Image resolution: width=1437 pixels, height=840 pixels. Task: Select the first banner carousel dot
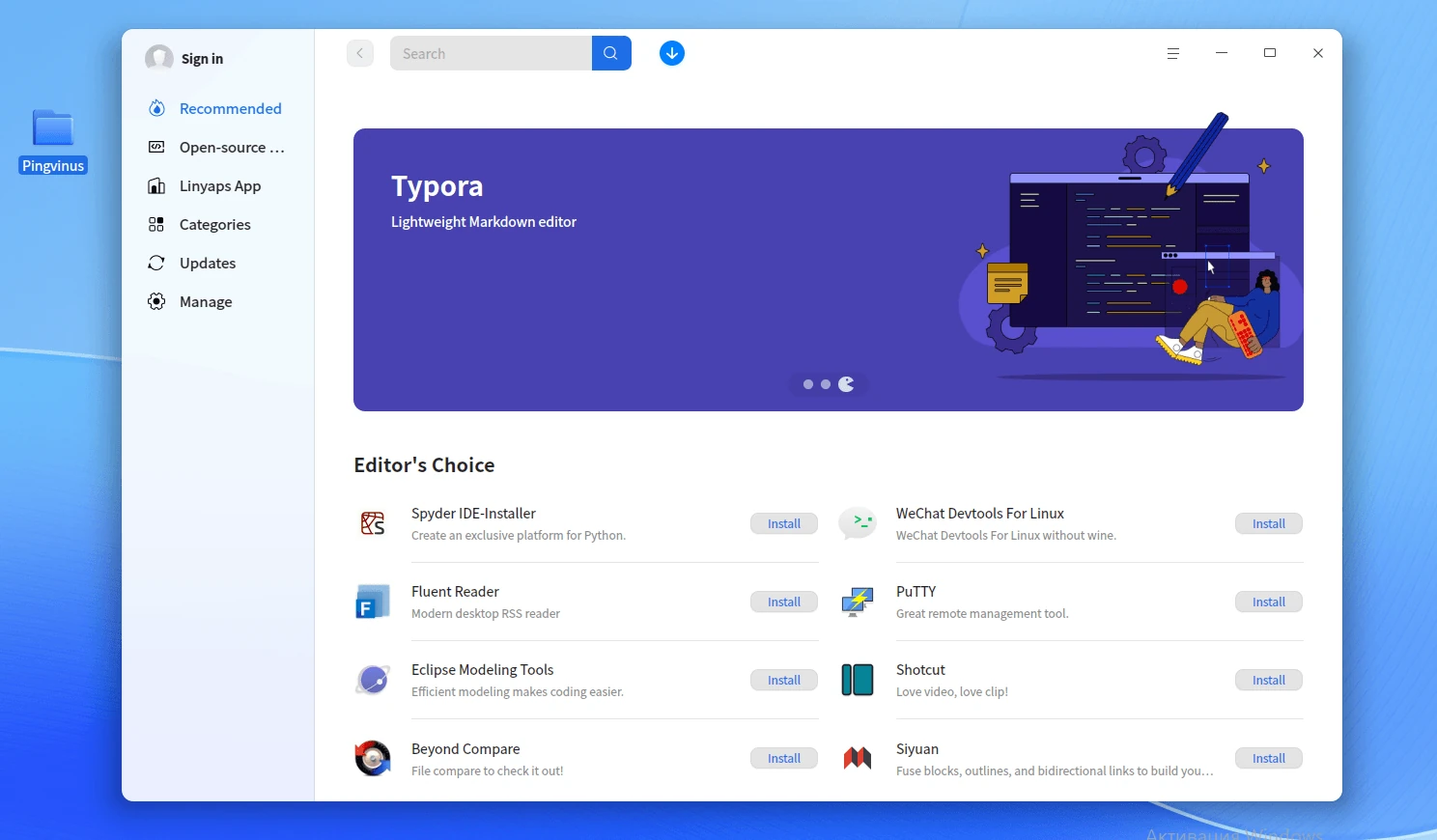click(808, 384)
